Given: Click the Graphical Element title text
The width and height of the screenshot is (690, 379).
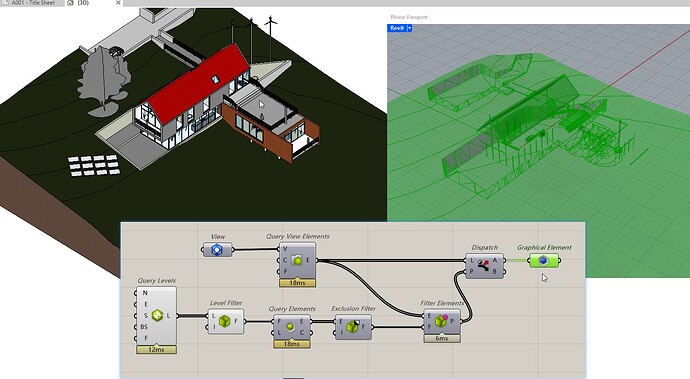Looking at the screenshot, I should 544,247.
